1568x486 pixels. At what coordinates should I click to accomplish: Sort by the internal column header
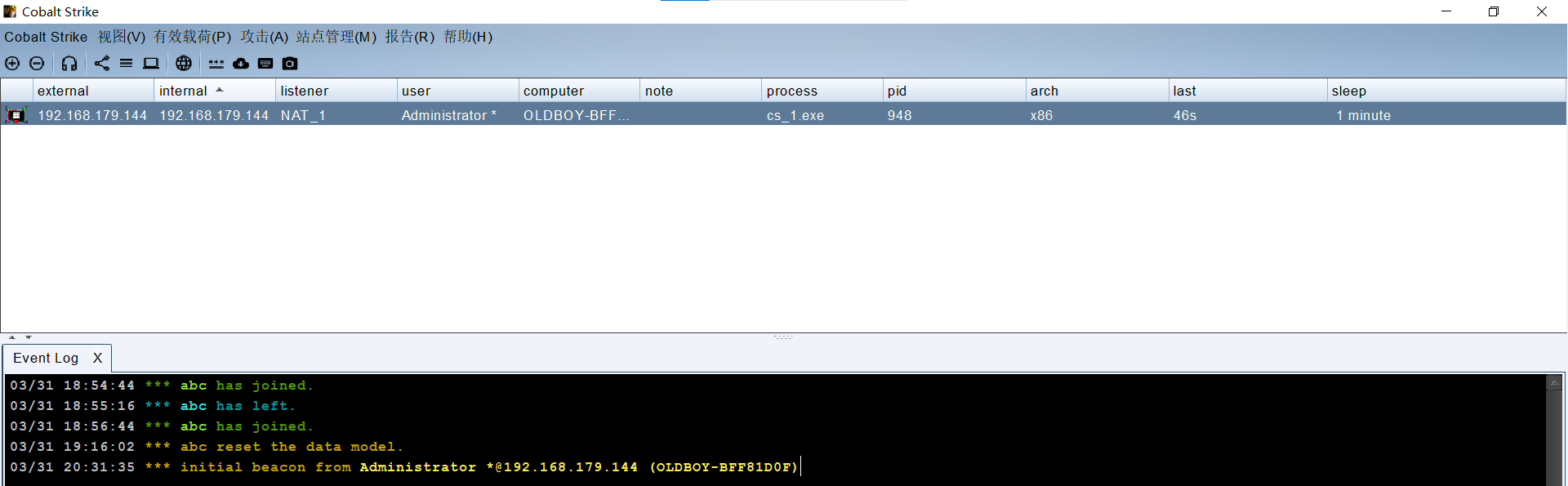[x=214, y=91]
